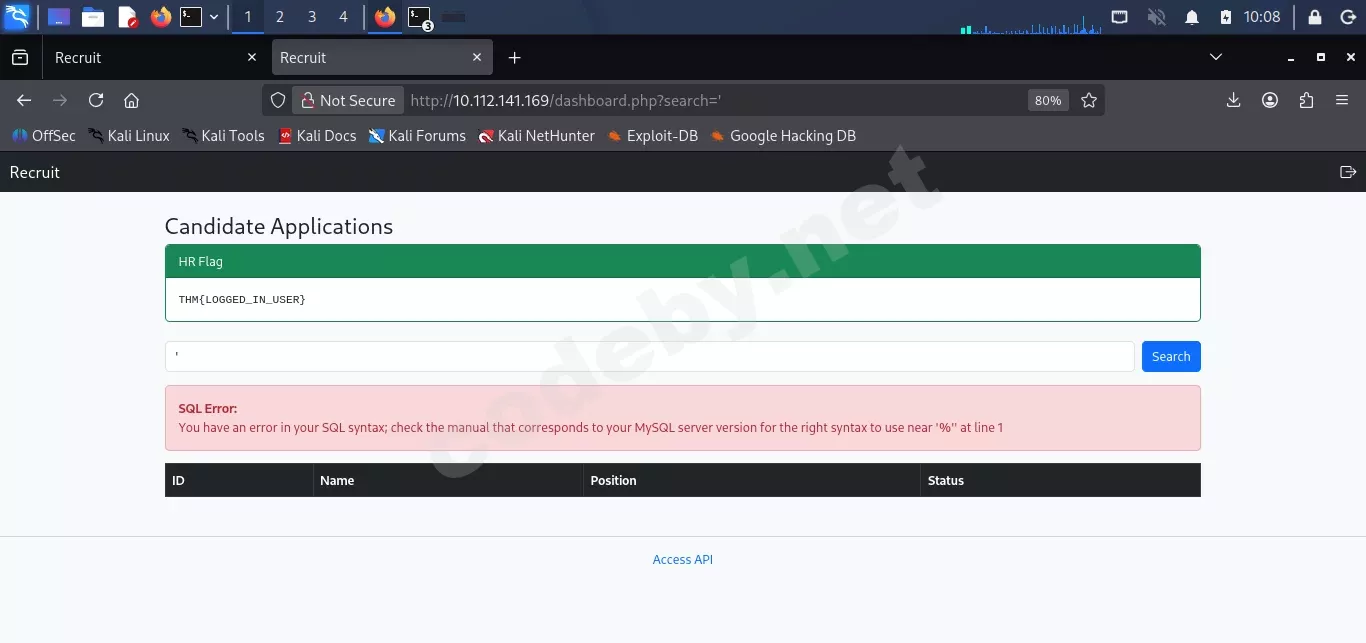Screen dimensions: 1366x643
Task: Open the Google Hacking DB bookmark
Action: click(x=783, y=136)
